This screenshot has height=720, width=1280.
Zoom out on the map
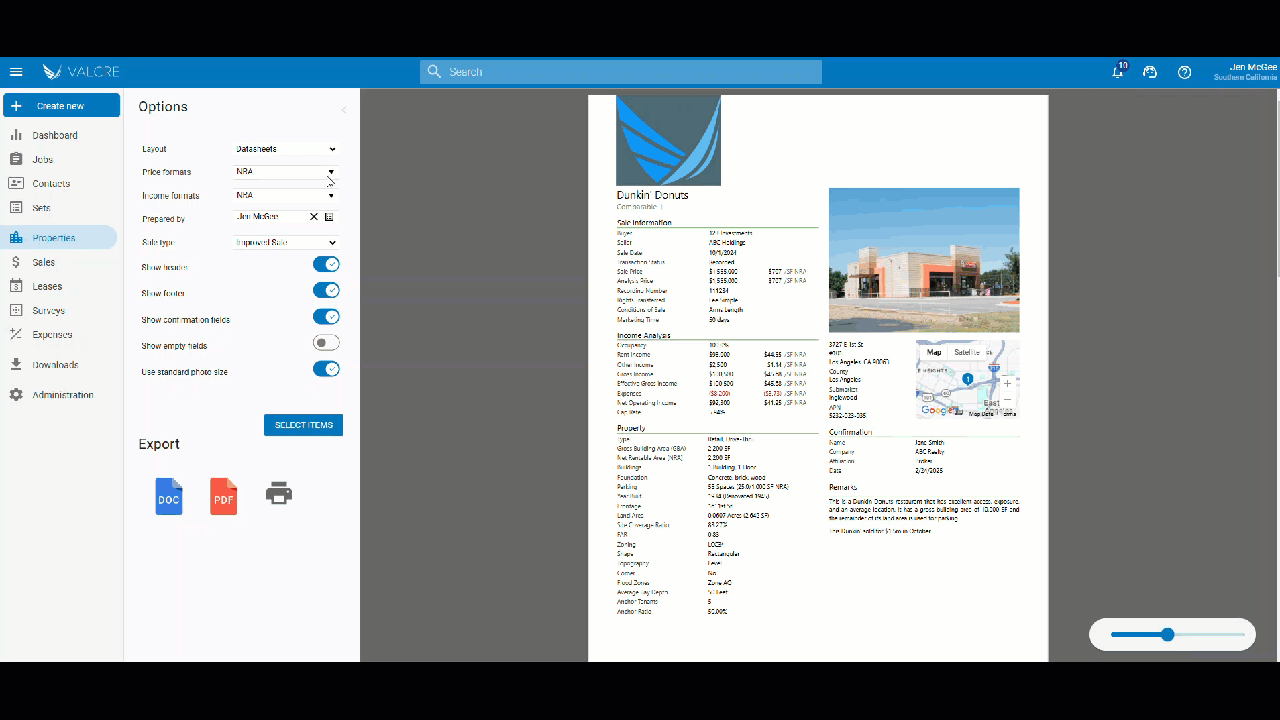tap(1007, 399)
